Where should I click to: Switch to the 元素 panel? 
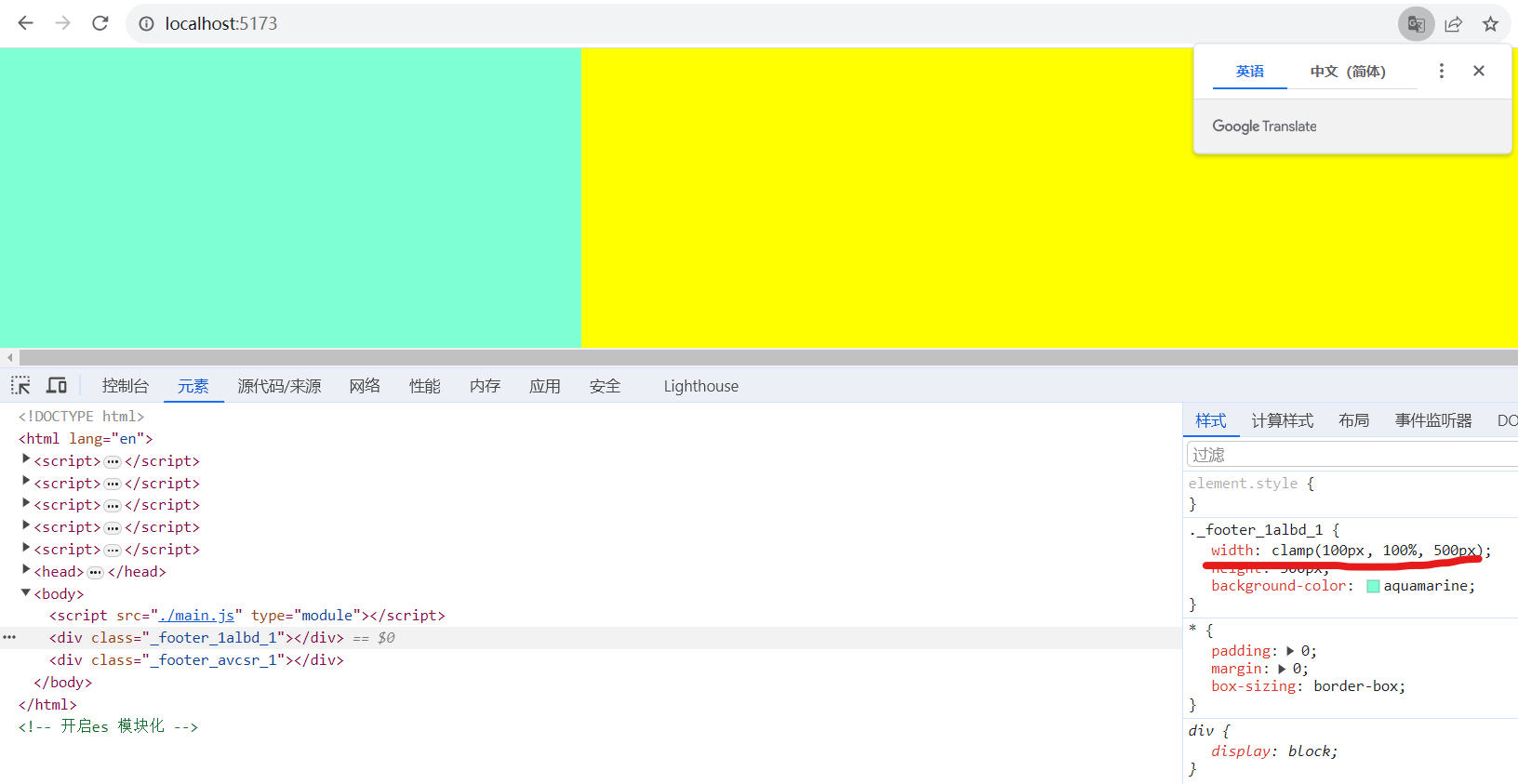click(x=193, y=386)
